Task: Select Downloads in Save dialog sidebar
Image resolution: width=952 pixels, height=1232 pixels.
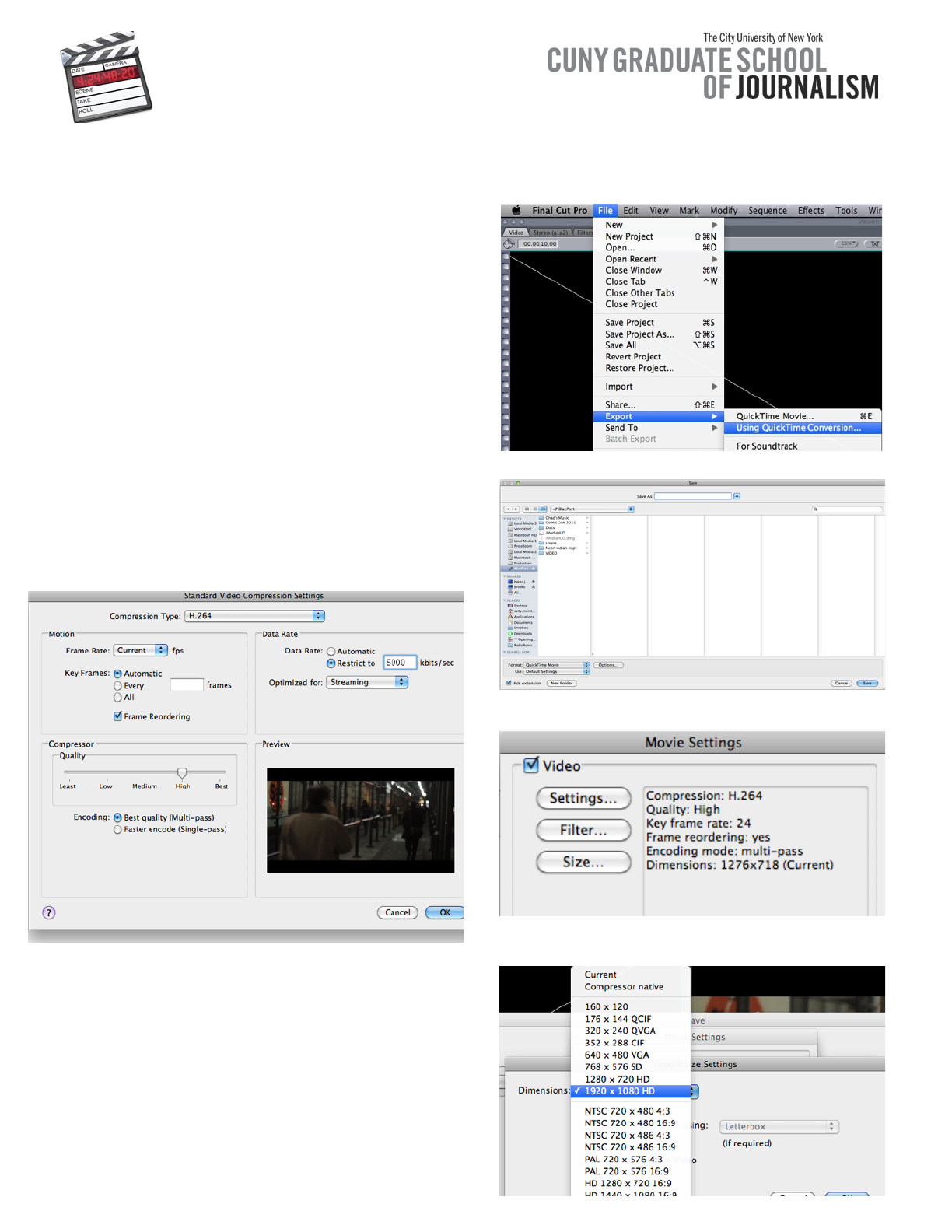Action: click(x=520, y=633)
